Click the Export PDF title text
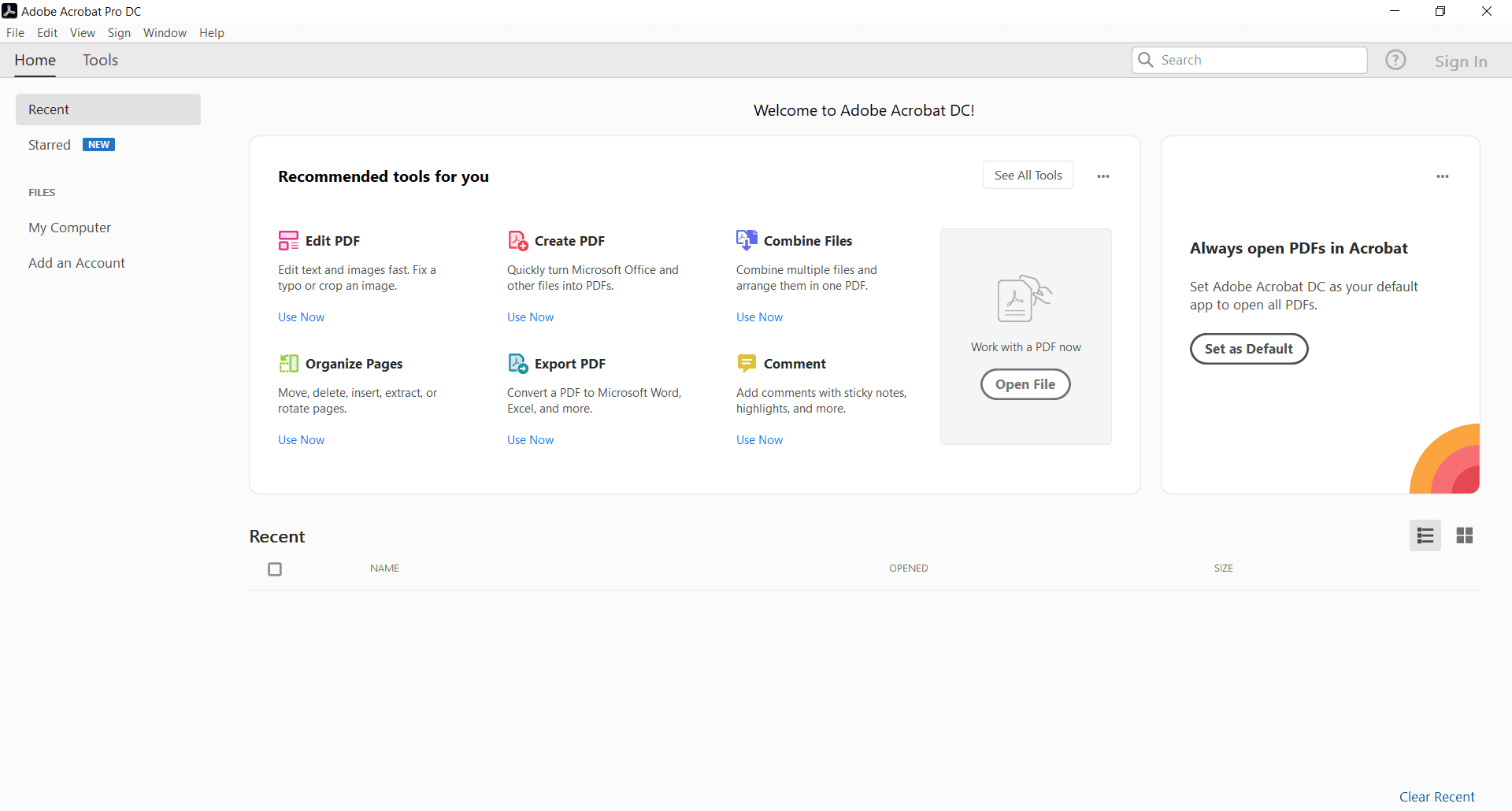The height and width of the screenshot is (811, 1512). click(569, 364)
